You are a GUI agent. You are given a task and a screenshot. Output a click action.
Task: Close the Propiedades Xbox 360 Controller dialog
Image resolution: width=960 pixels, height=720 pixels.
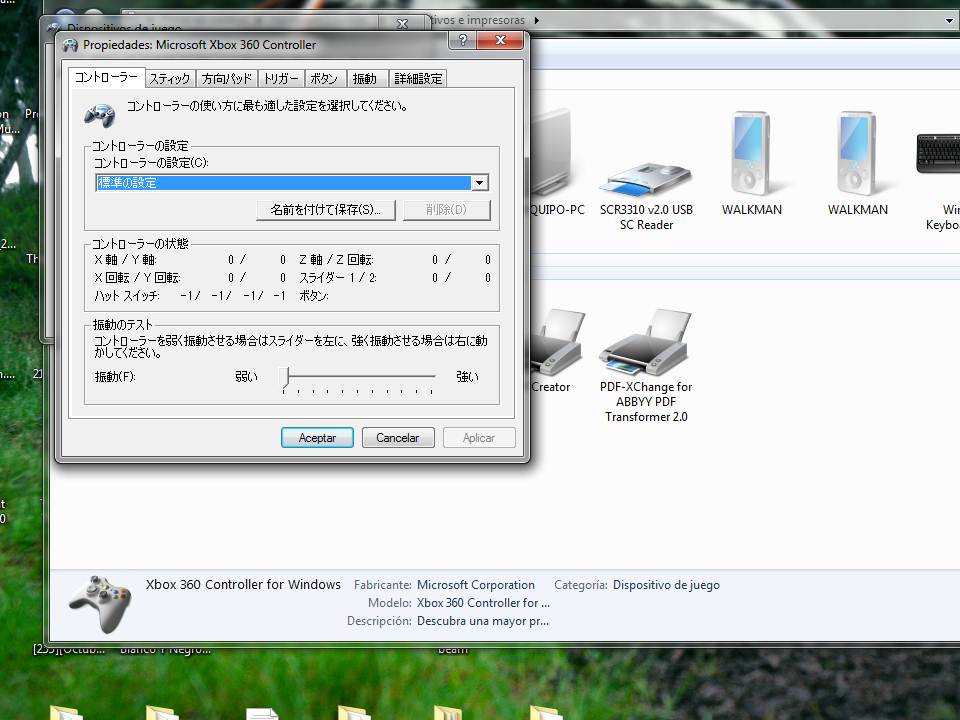coord(500,40)
